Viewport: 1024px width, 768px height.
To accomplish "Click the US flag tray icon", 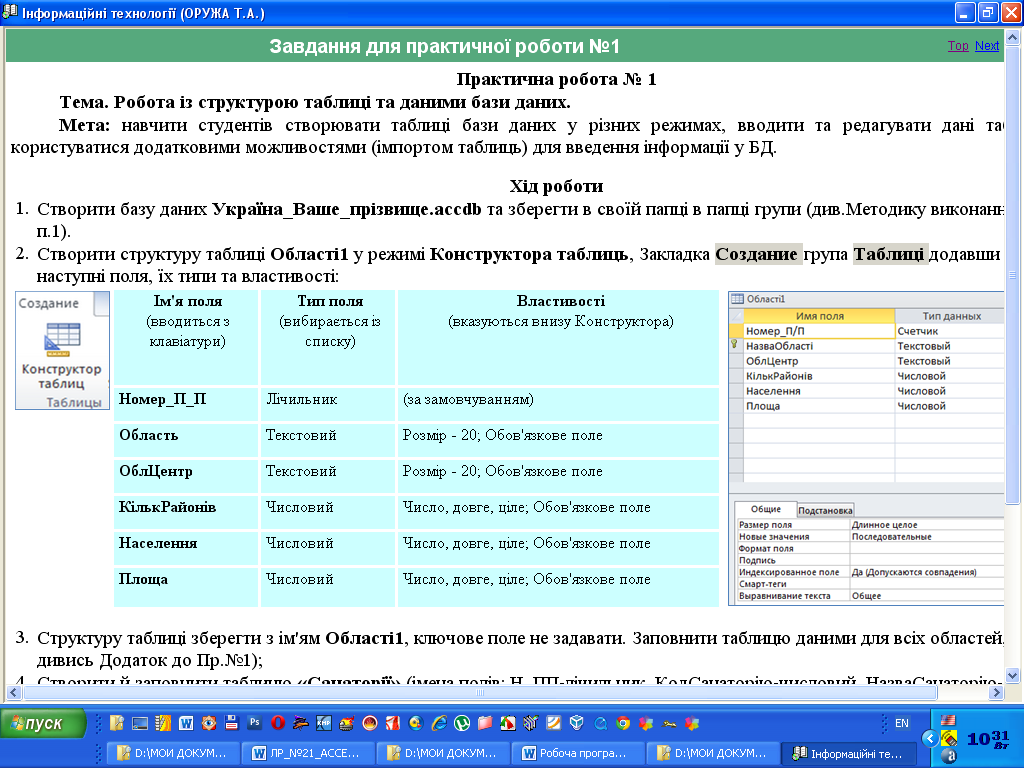I will coord(948,720).
